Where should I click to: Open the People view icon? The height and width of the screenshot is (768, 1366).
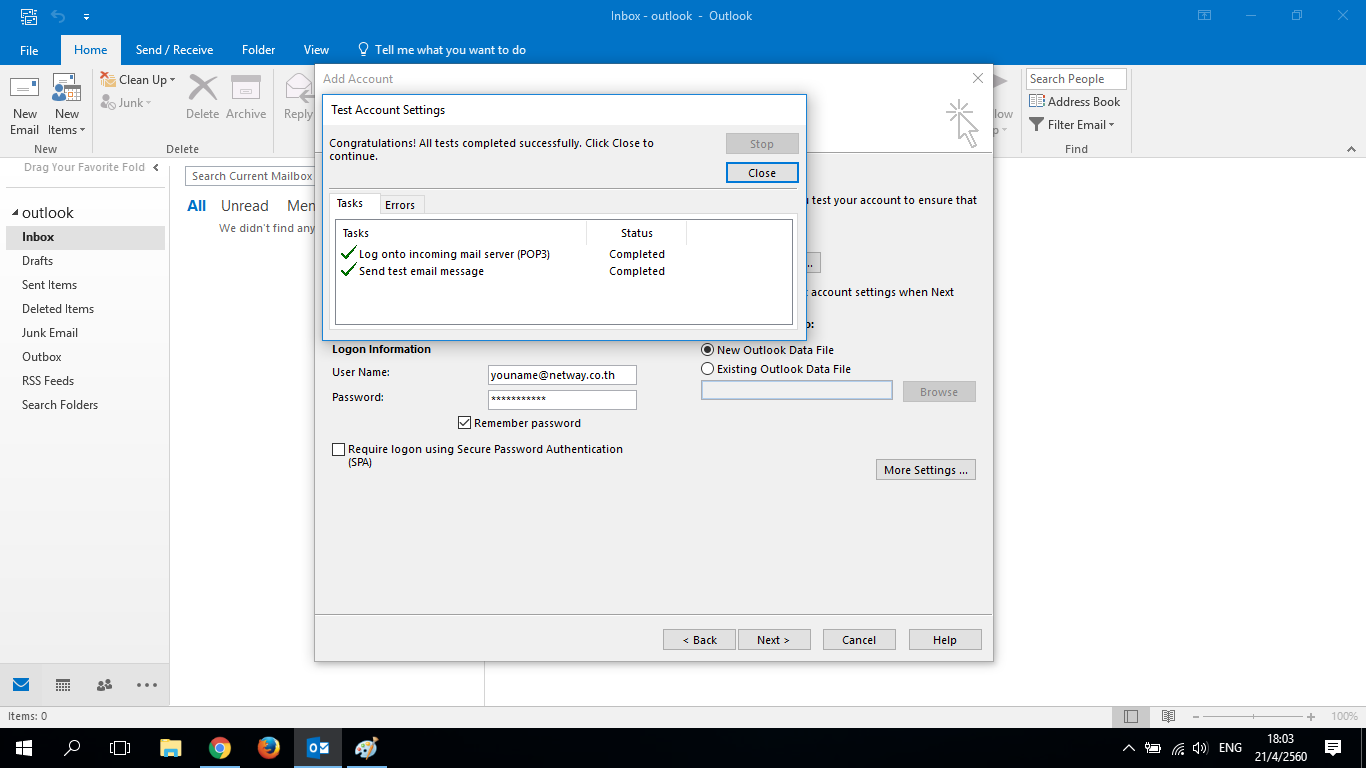click(104, 685)
